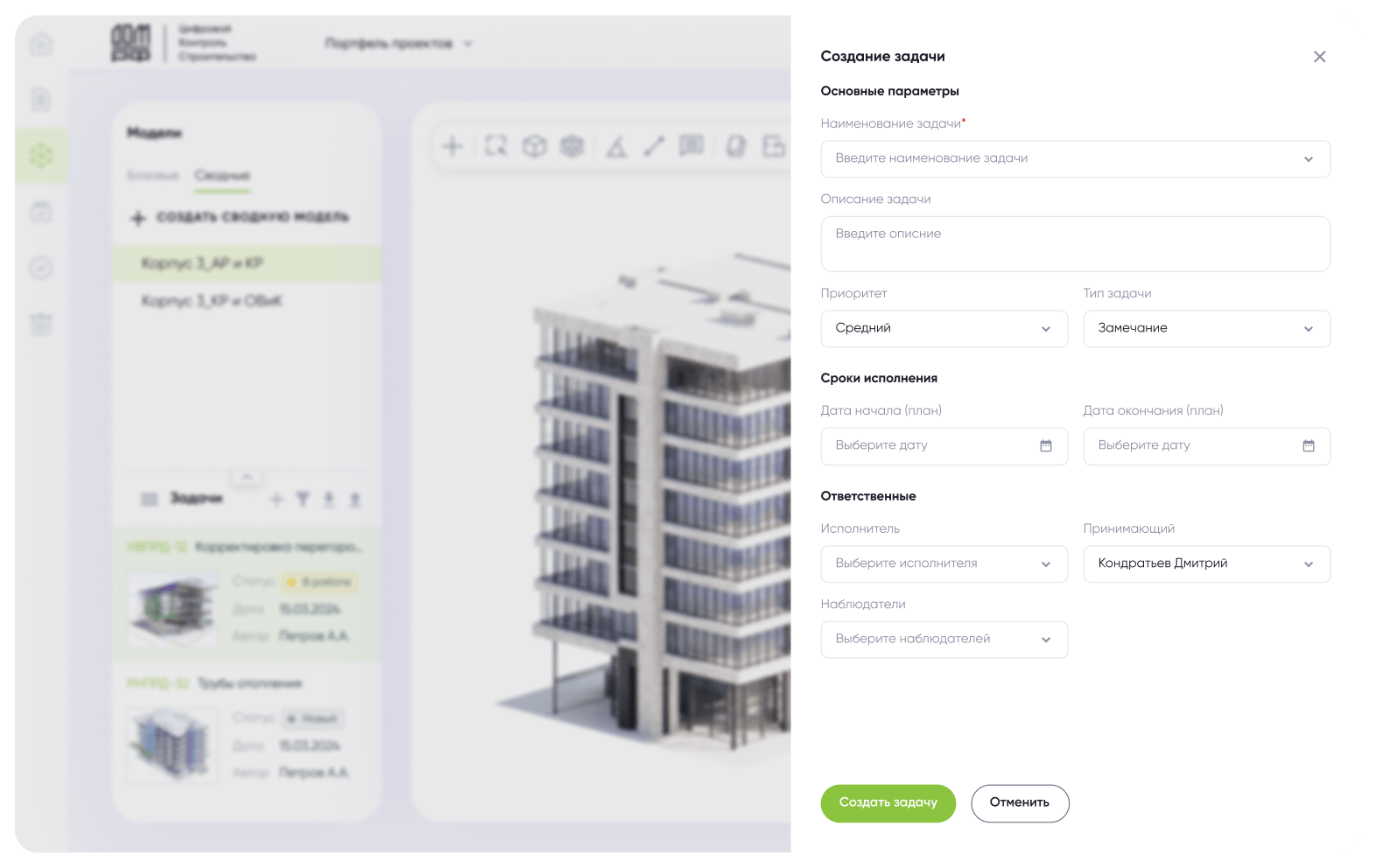The image size is (1376, 868).
Task: Click the Создать задачу button
Action: [888, 803]
